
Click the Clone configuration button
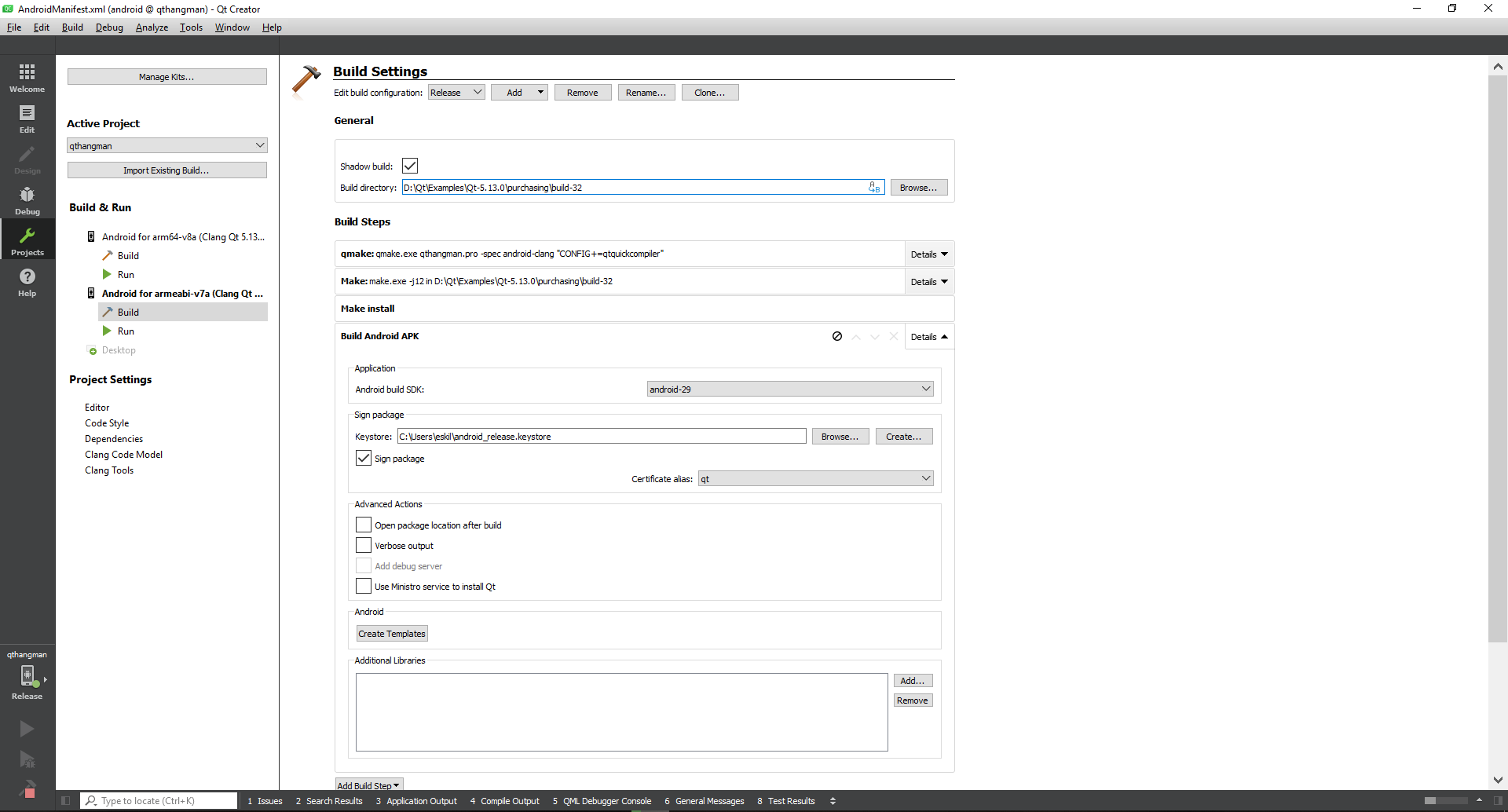(x=710, y=93)
